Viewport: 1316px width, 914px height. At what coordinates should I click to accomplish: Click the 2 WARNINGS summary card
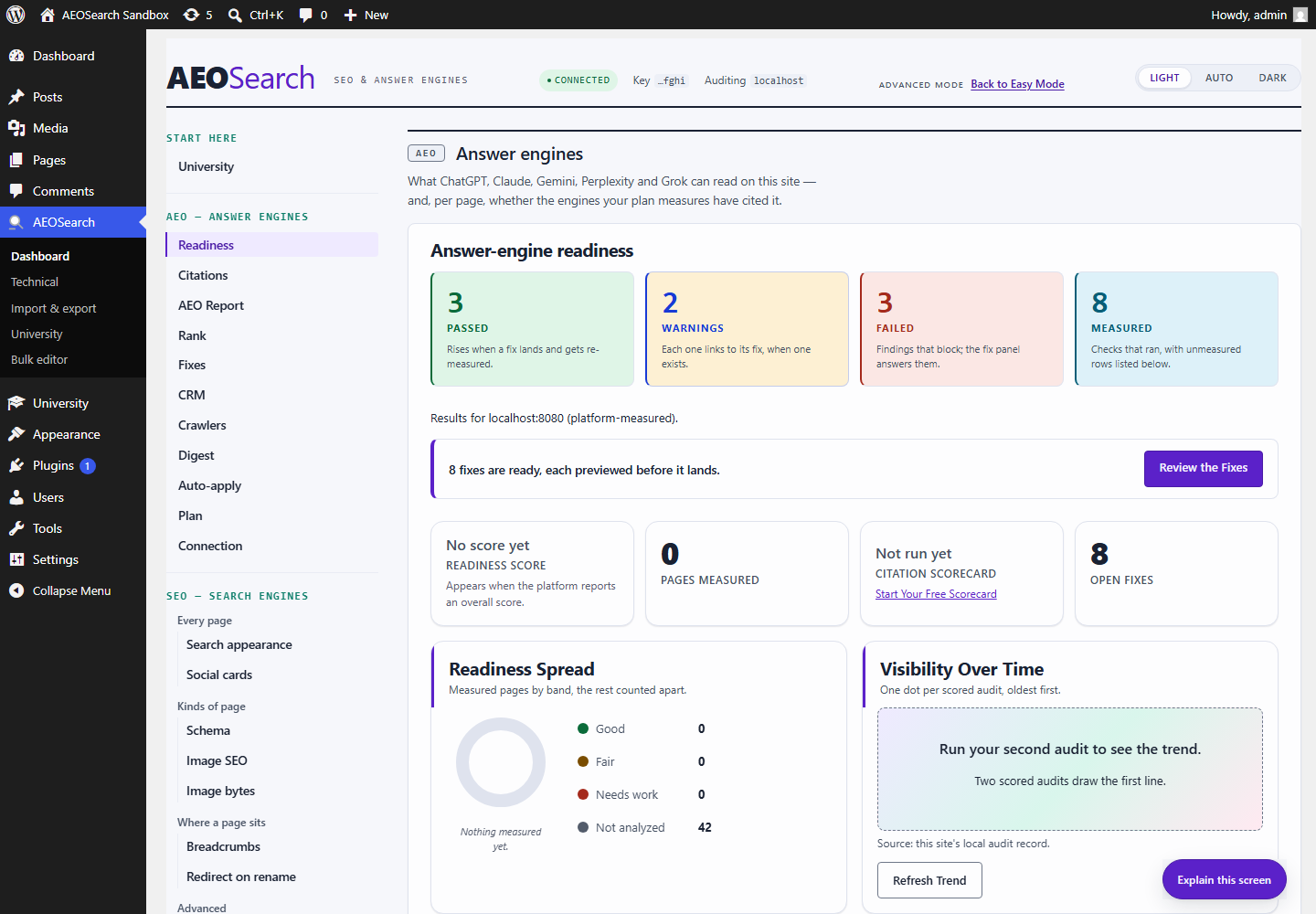[747, 329]
